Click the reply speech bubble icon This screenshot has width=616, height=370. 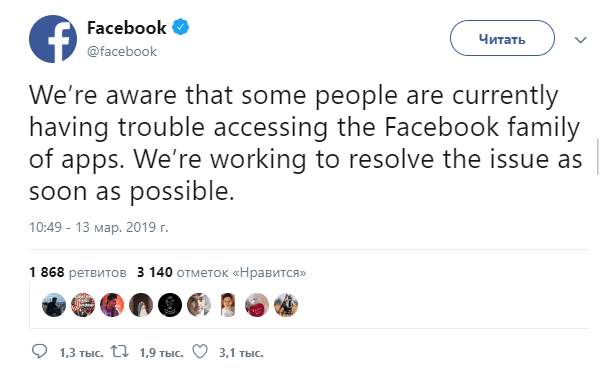(x=39, y=352)
